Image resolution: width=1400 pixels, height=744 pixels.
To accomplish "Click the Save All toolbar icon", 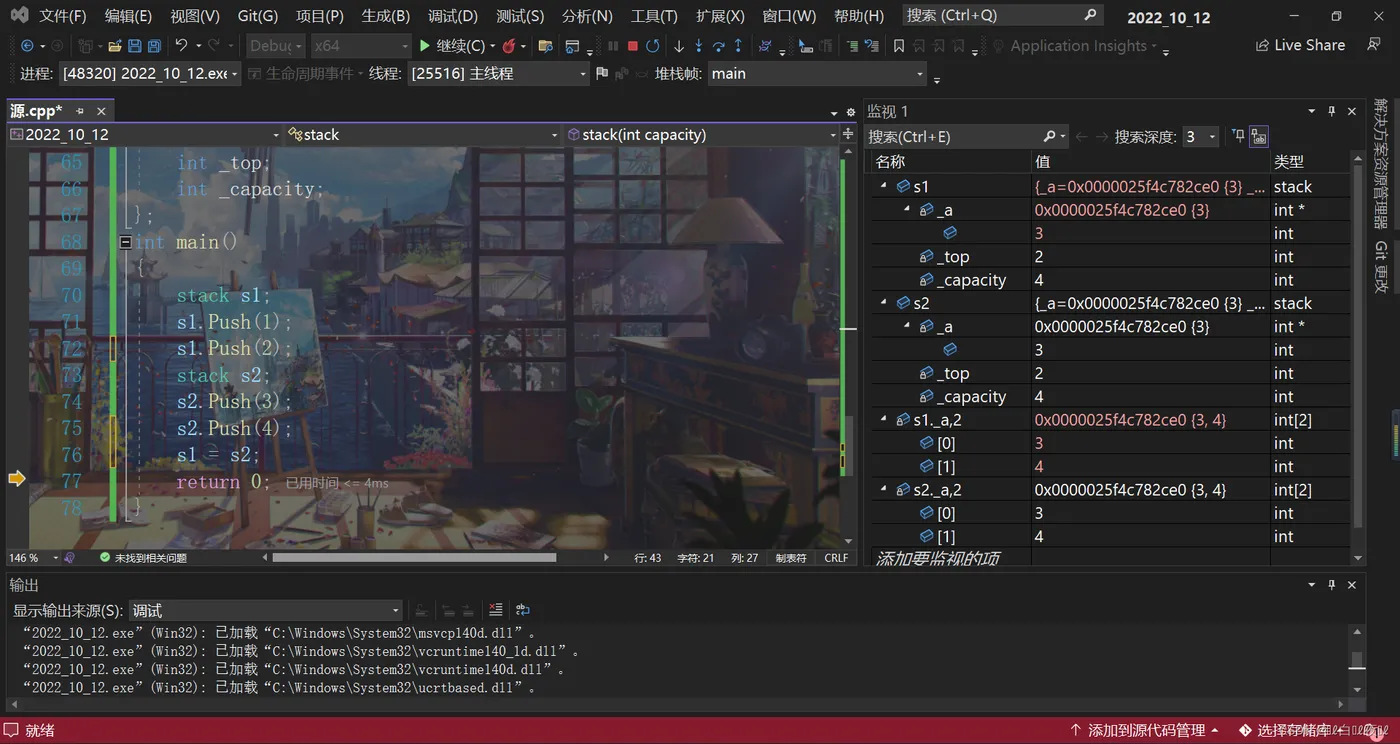I will tap(154, 46).
